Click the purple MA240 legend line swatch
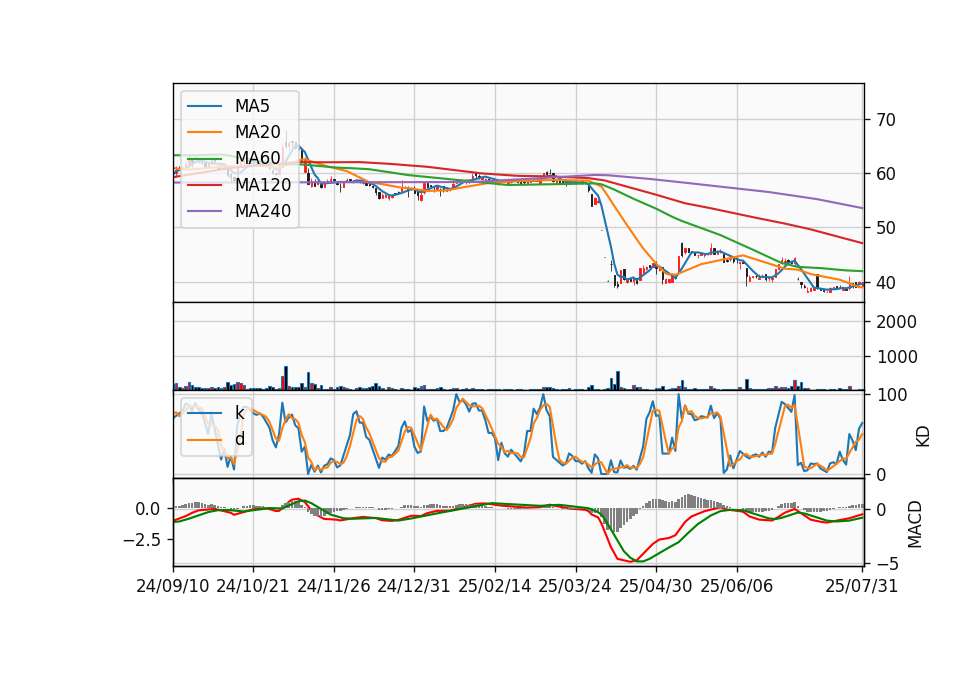 [x=205, y=211]
